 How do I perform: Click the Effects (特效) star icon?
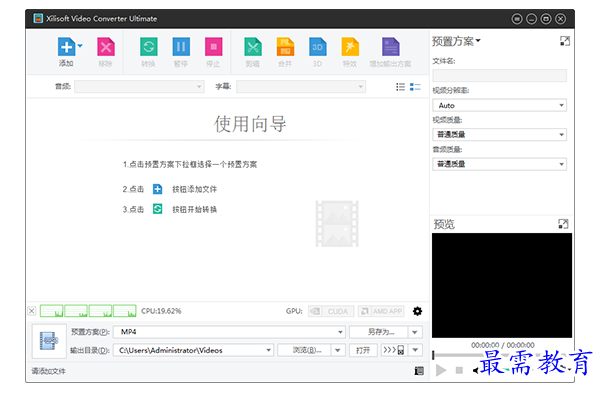point(350,47)
